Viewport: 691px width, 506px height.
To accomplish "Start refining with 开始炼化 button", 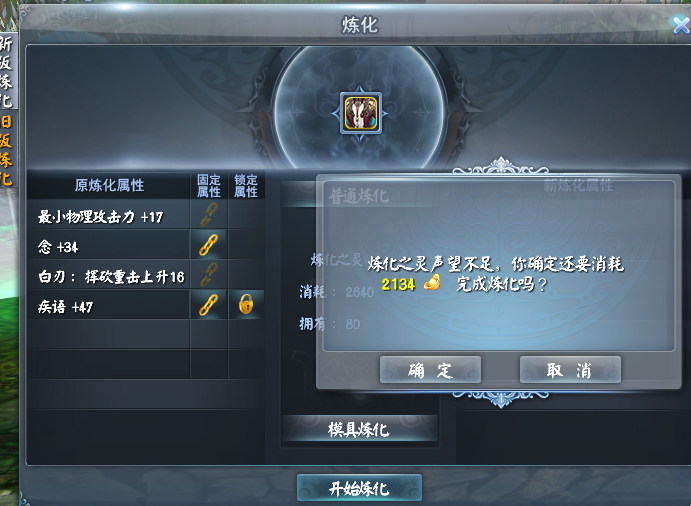I will tap(359, 488).
